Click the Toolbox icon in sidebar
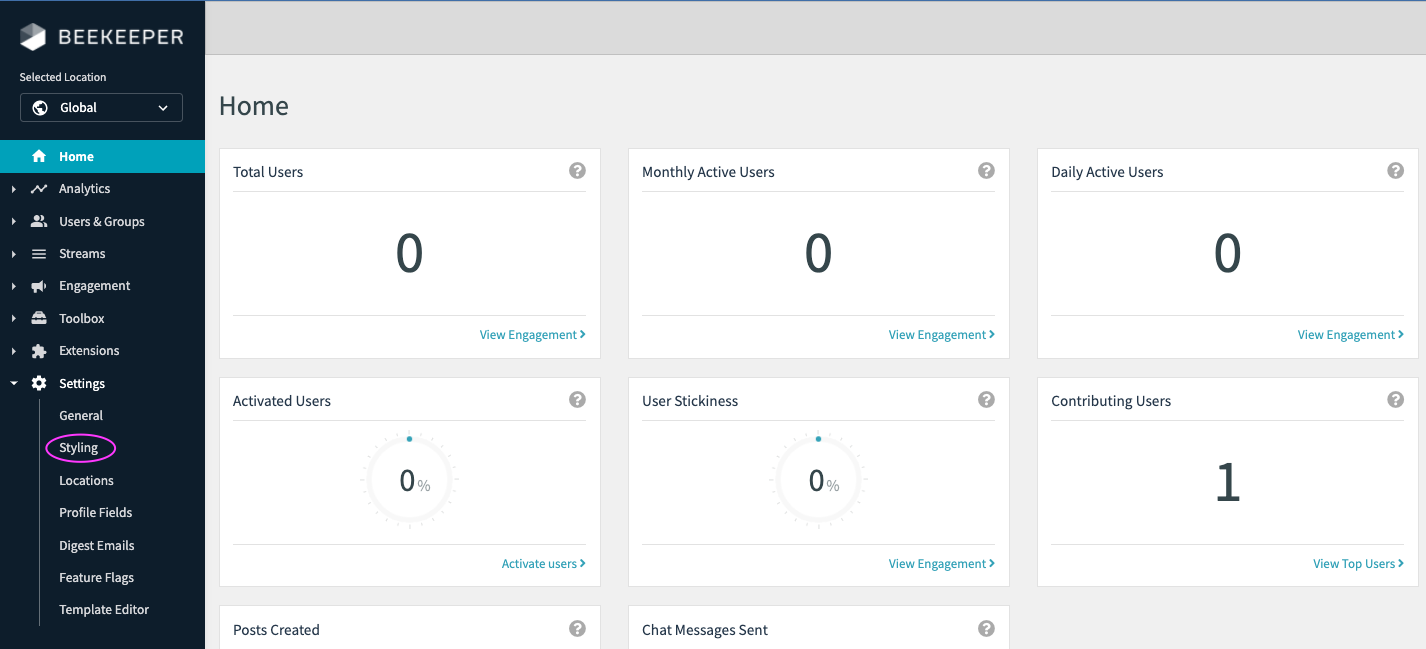This screenshot has height=649, width=1426. point(39,318)
